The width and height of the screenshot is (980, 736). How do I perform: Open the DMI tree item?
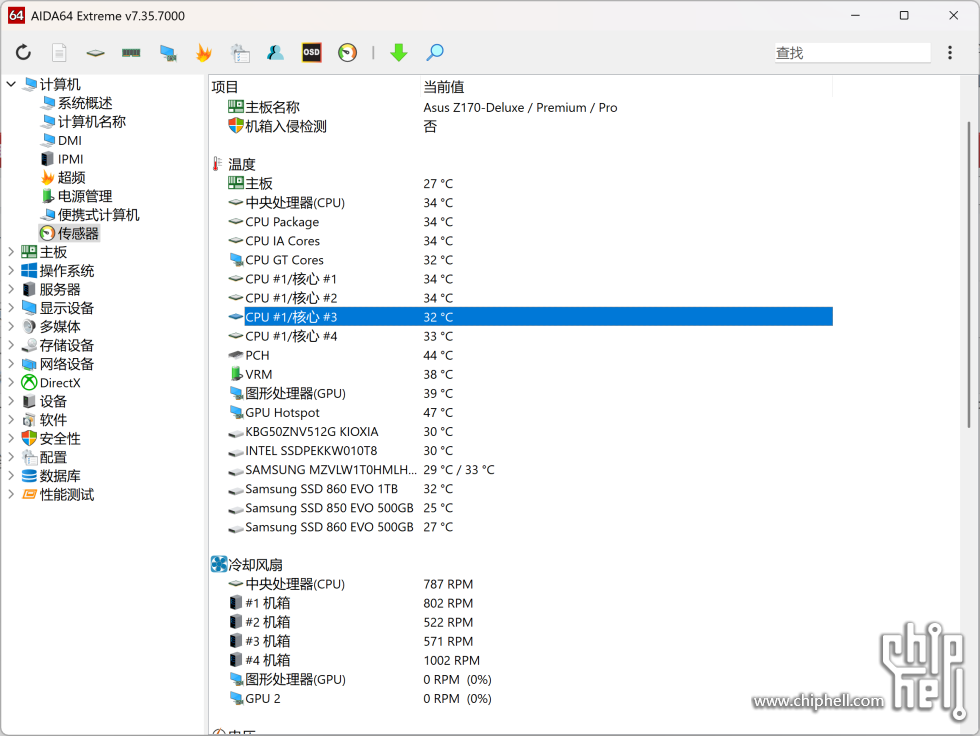coord(61,140)
